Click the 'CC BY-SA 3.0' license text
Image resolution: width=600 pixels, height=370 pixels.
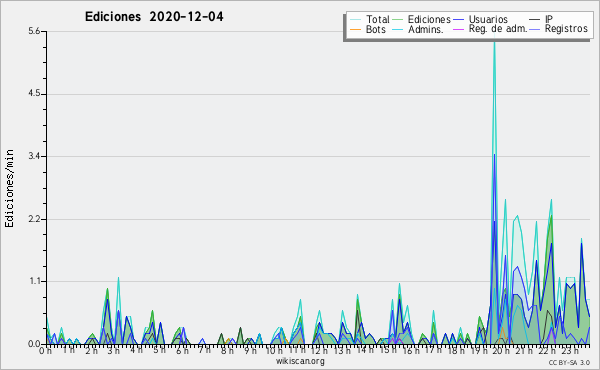coord(569,363)
